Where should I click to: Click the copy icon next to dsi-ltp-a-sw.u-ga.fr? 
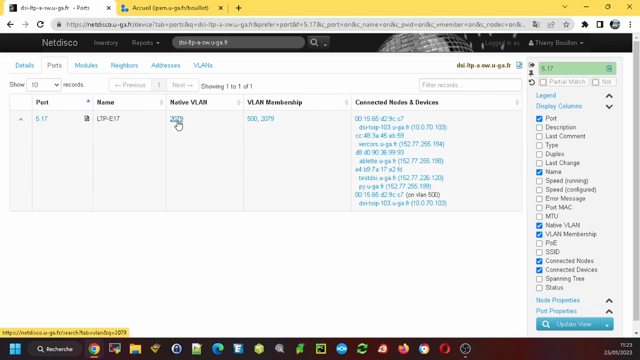pos(519,65)
